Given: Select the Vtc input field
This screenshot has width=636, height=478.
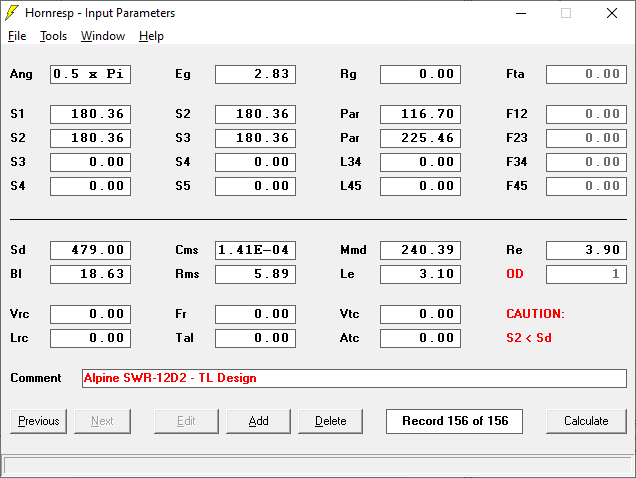Looking at the screenshot, I should pyautogui.click(x=420, y=314).
